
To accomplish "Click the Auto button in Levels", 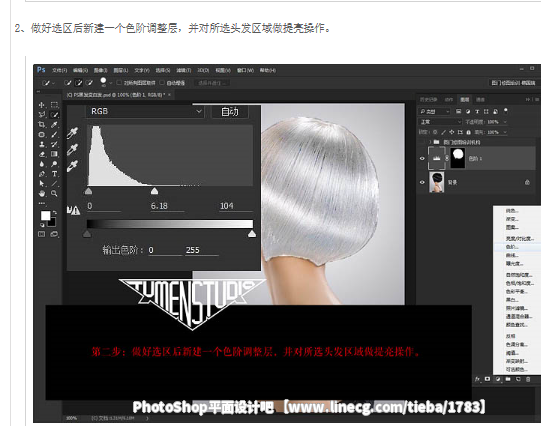I will (x=230, y=112).
